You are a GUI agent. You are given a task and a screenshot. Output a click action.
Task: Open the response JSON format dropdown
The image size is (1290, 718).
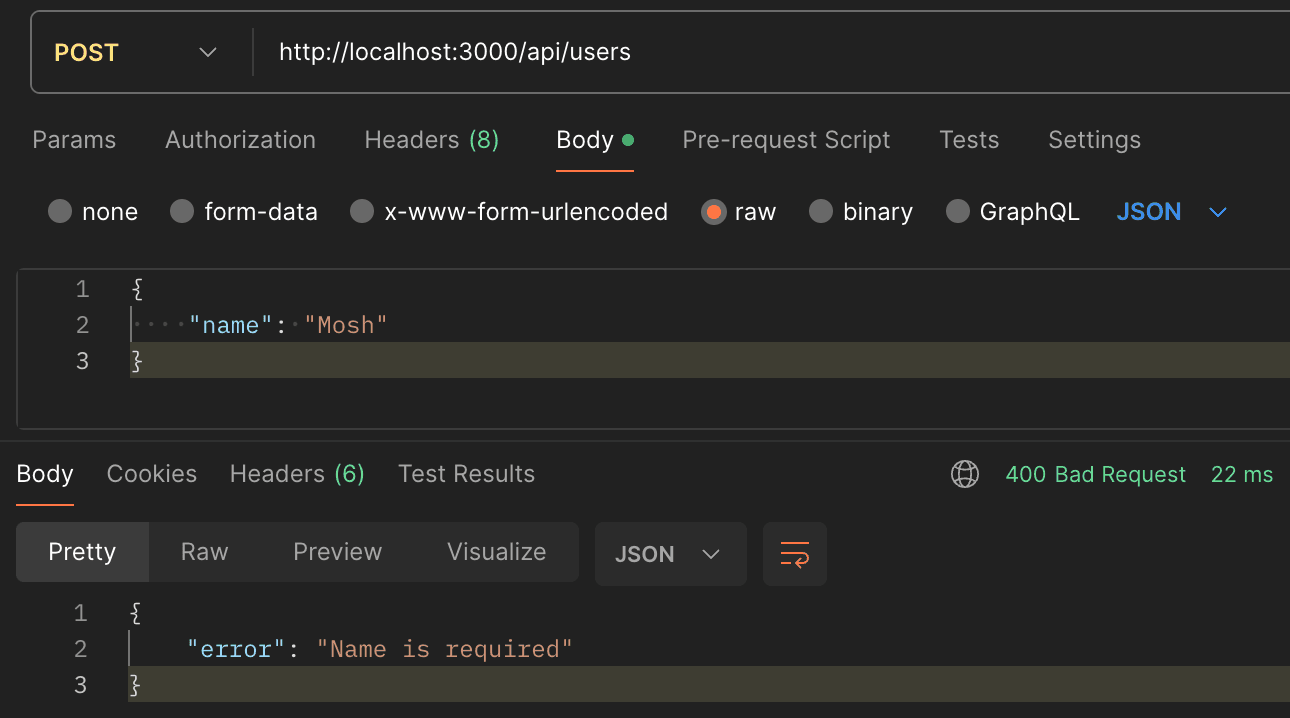670,553
